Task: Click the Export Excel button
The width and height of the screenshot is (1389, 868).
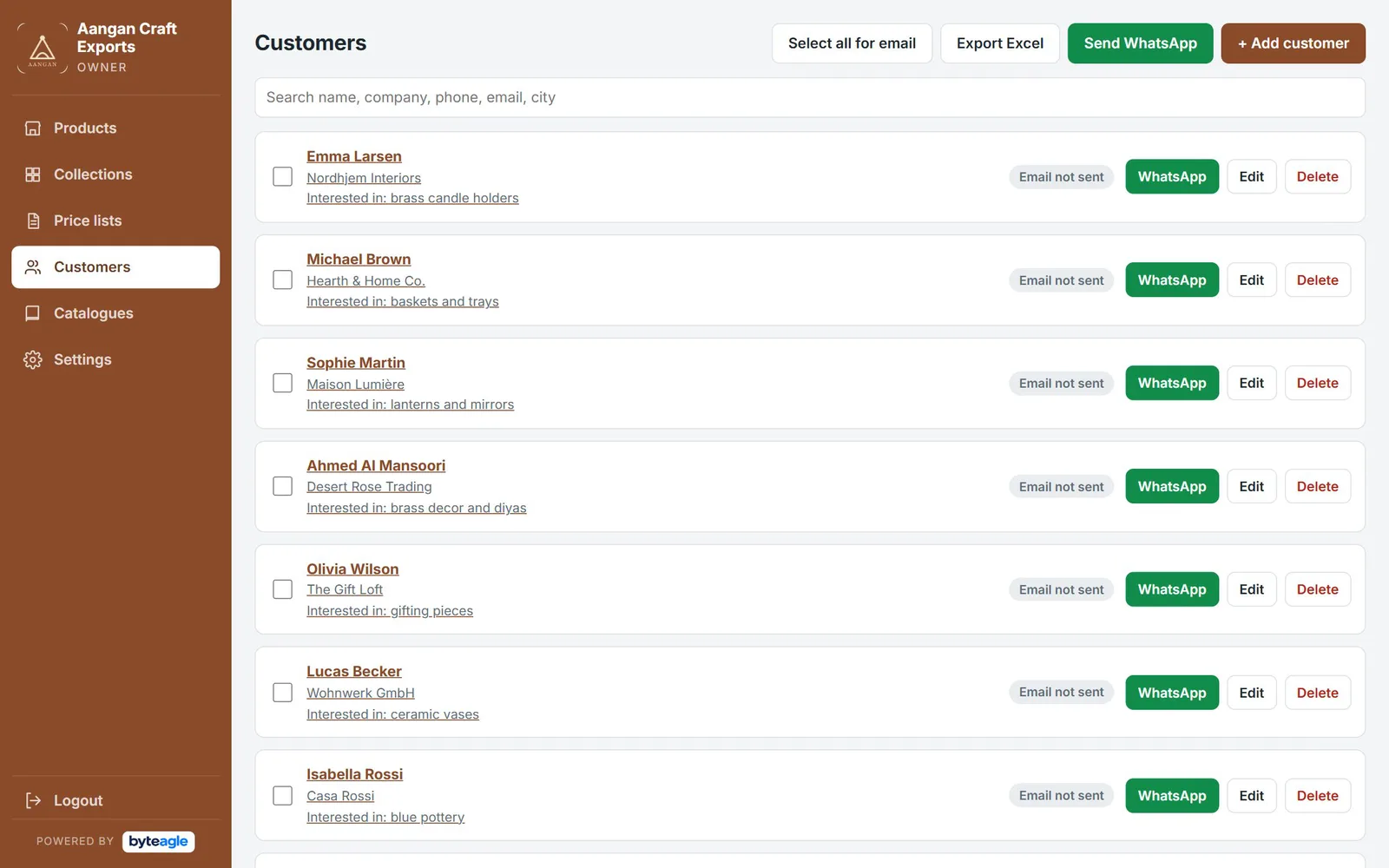Action: tap(1000, 43)
